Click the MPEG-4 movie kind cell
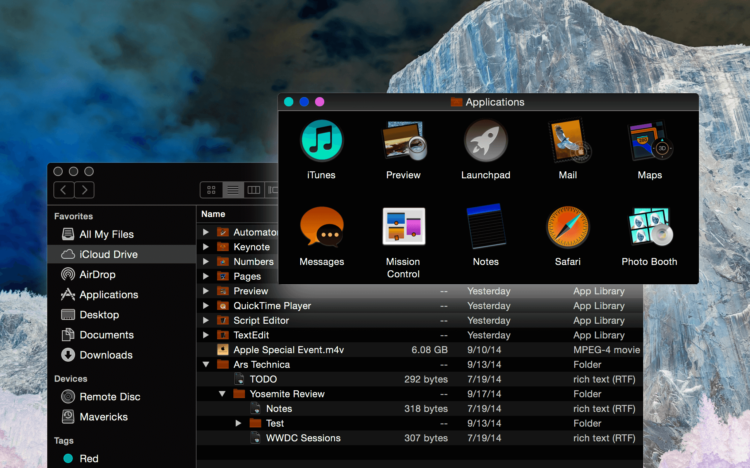Screen dimensions: 750x468 coord(607,350)
